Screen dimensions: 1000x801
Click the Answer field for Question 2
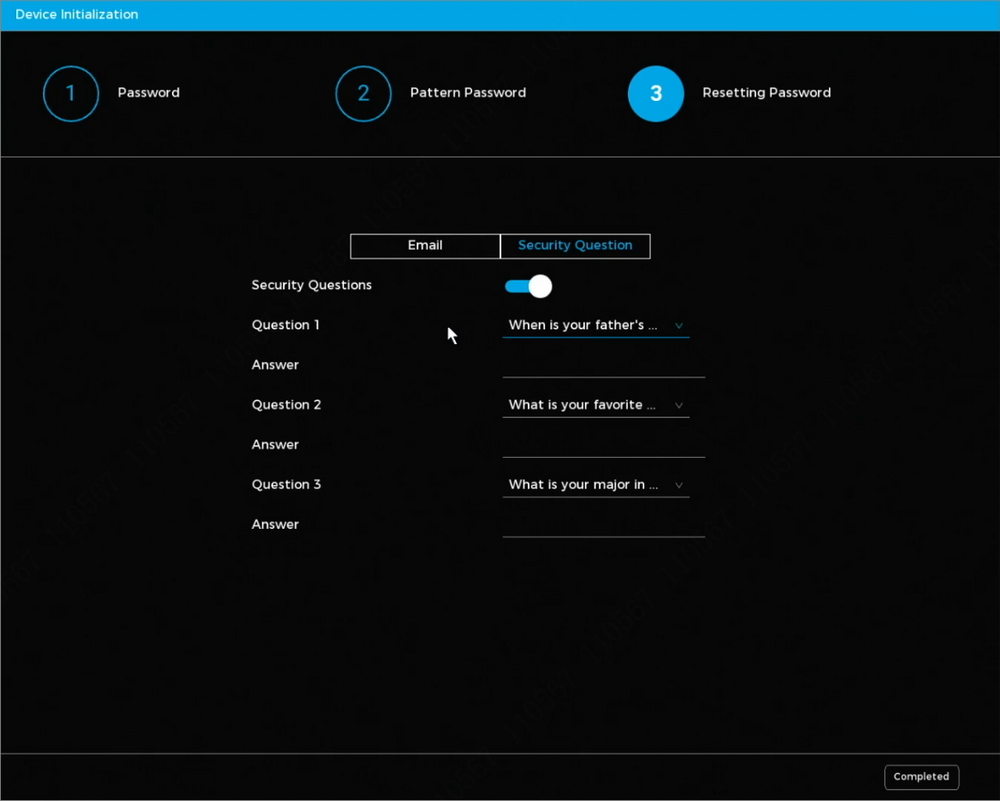[x=603, y=445]
